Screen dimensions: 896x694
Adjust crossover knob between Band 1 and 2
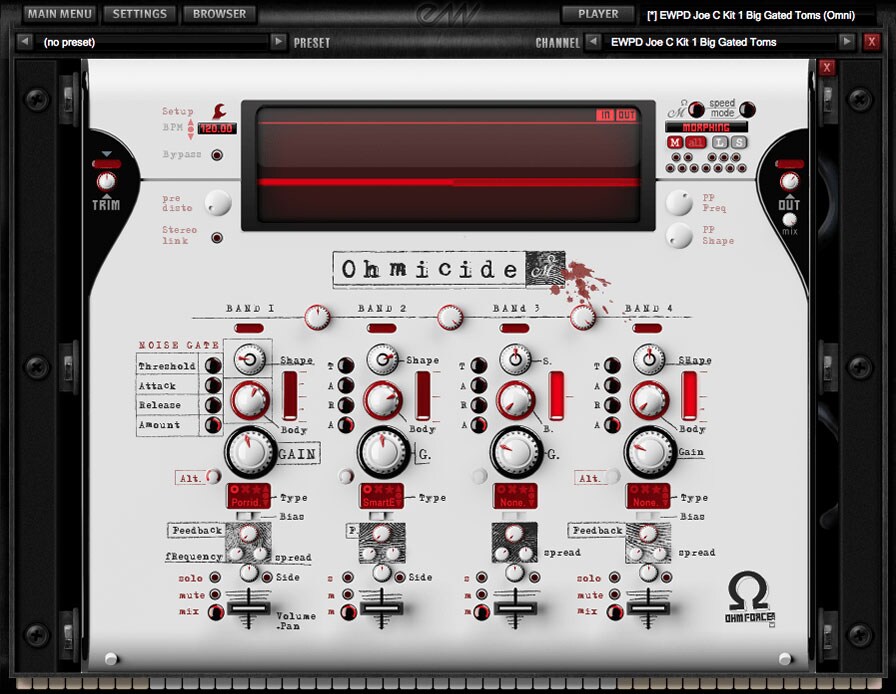pos(317,317)
